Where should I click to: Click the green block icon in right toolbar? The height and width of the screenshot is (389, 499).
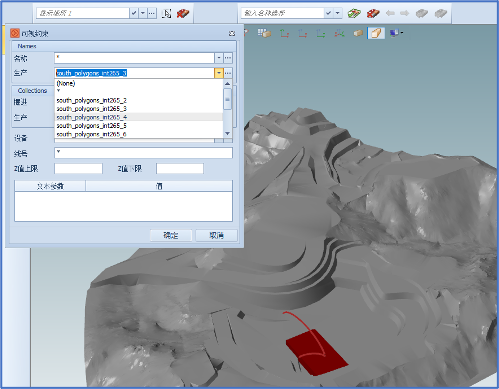point(354,13)
